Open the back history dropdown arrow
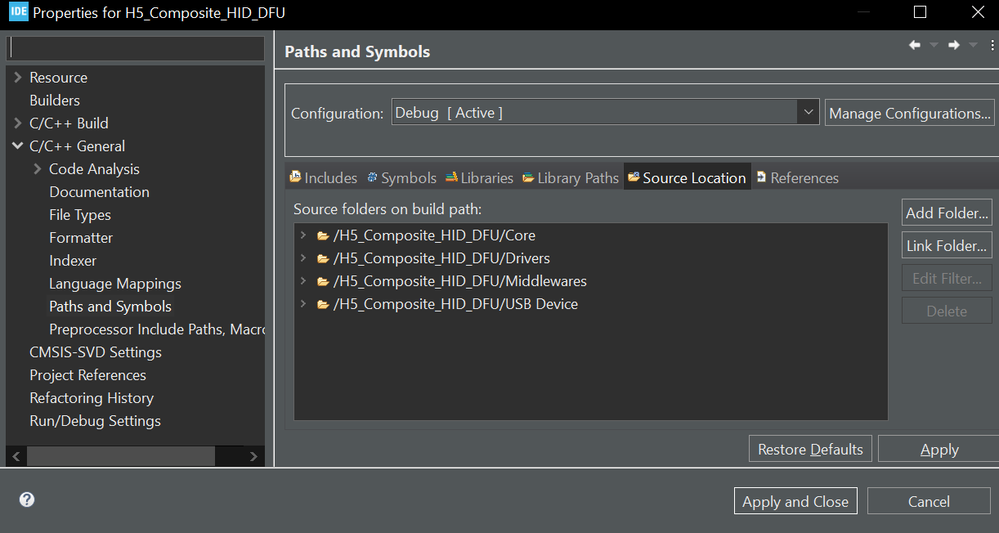 934,45
